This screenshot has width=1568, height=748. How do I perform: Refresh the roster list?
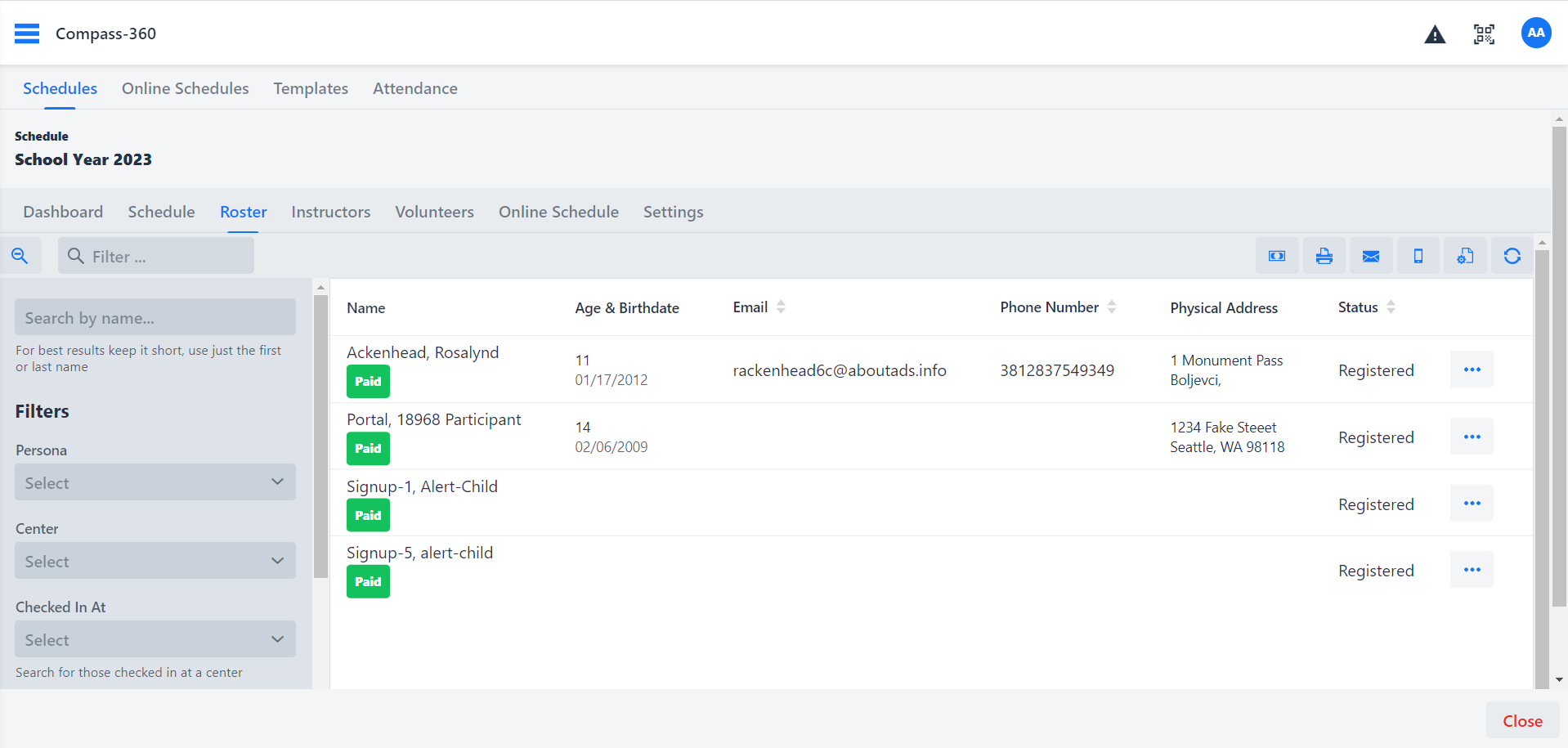point(1512,257)
